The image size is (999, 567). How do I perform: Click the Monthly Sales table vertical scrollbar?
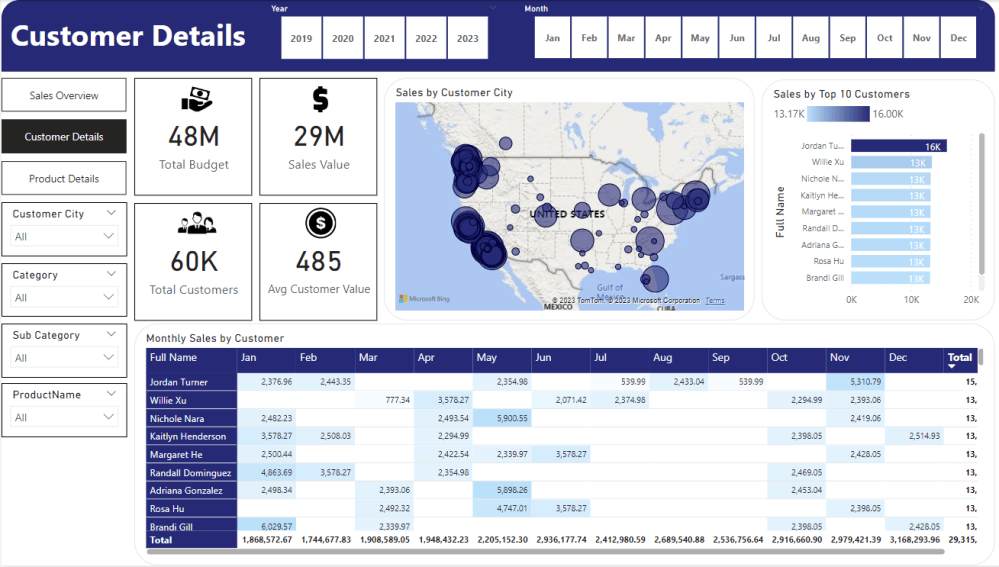click(x=982, y=357)
